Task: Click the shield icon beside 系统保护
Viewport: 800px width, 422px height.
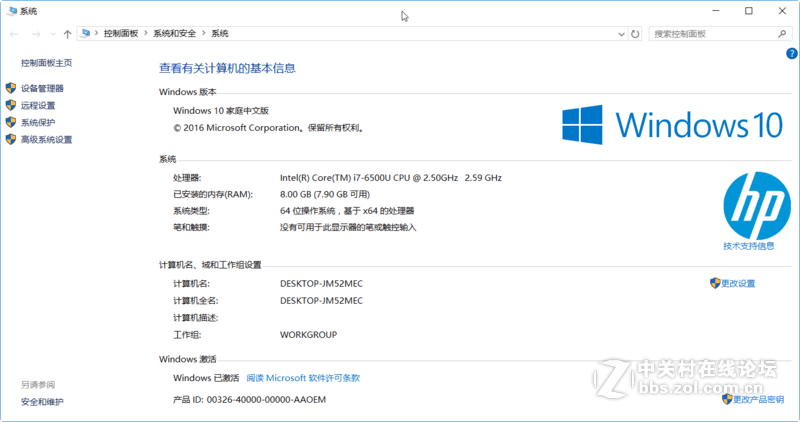Action: point(11,122)
